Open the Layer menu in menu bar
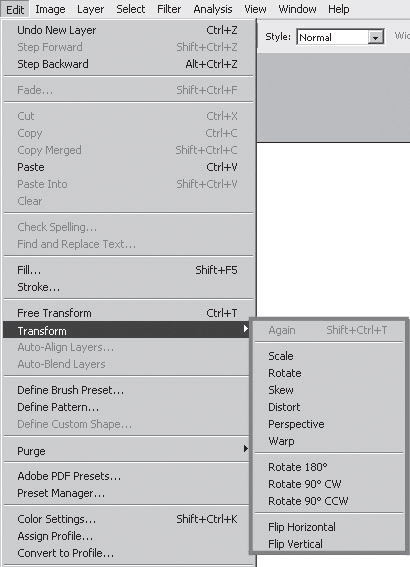Image resolution: width=410 pixels, height=567 pixels. click(90, 9)
